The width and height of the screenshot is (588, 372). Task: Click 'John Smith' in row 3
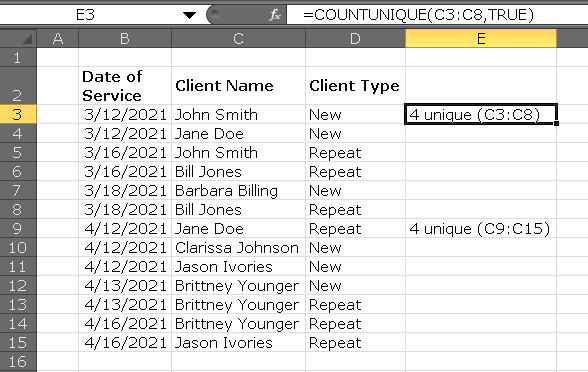click(238, 114)
